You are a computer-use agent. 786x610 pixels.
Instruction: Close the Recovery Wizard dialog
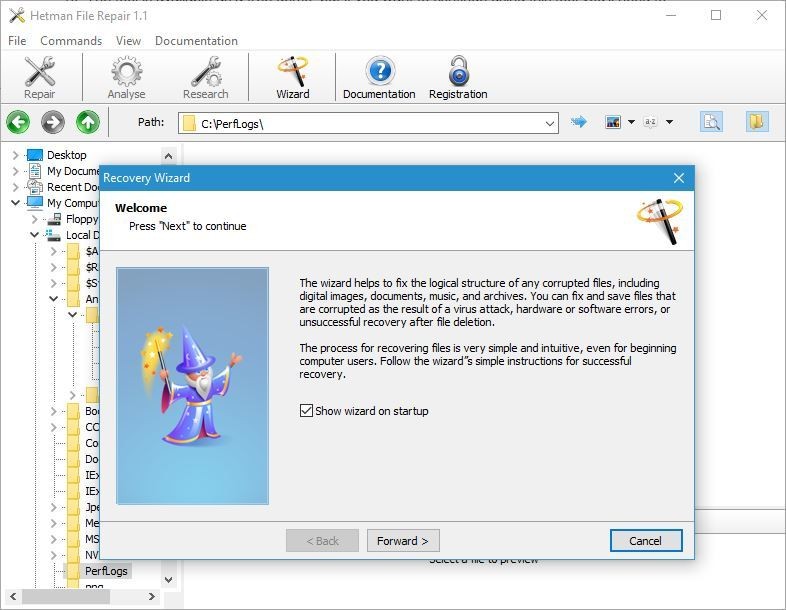click(x=679, y=178)
